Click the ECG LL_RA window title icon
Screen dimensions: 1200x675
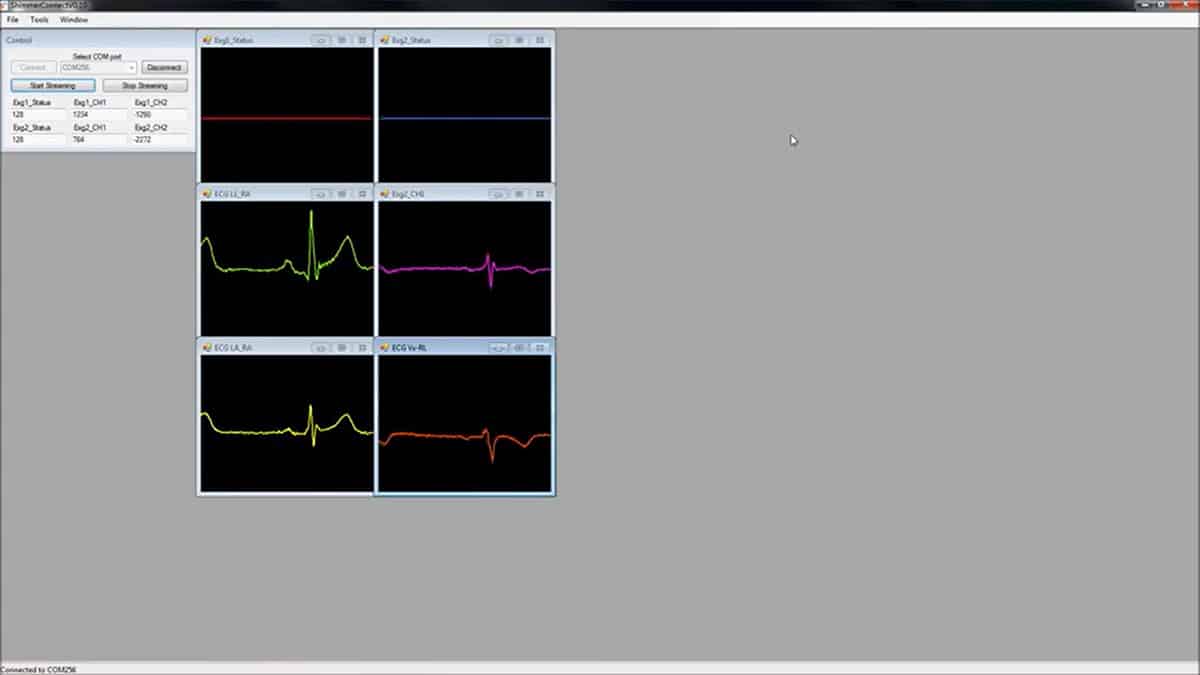coord(207,194)
